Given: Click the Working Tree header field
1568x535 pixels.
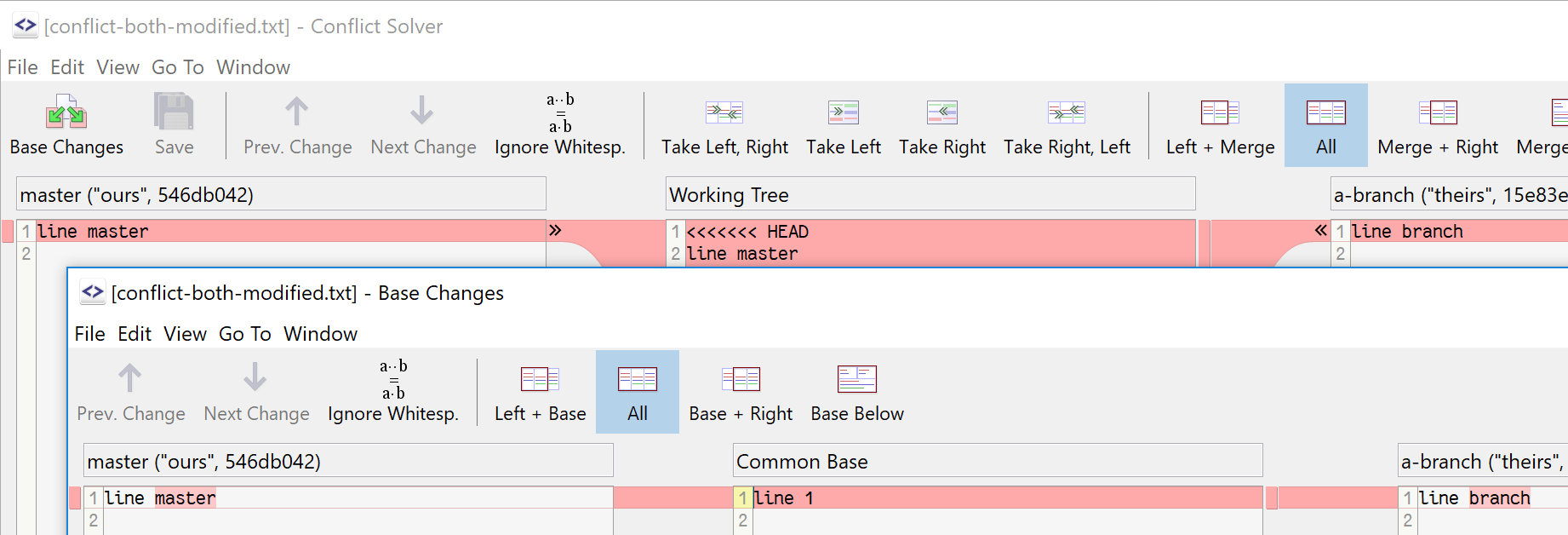Looking at the screenshot, I should click(x=930, y=195).
